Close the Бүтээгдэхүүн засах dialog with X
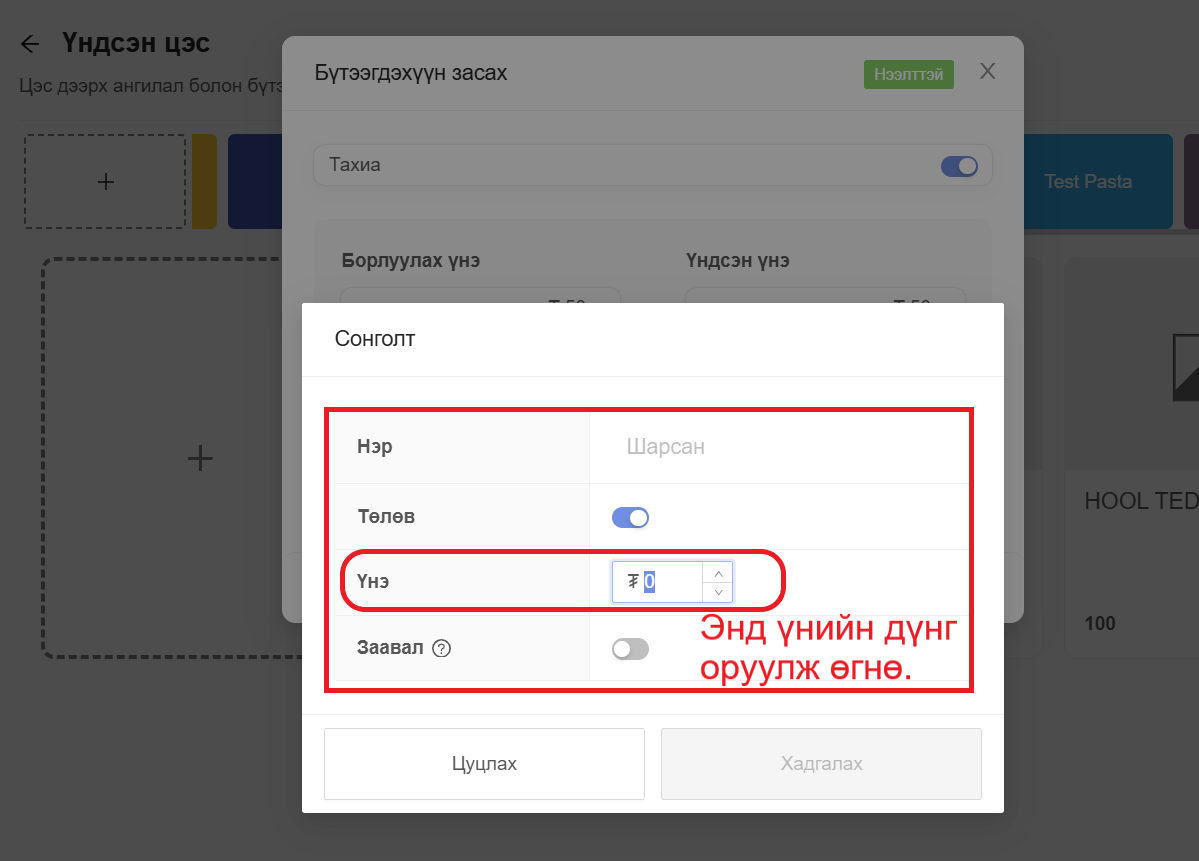1199x861 pixels. pos(987,71)
